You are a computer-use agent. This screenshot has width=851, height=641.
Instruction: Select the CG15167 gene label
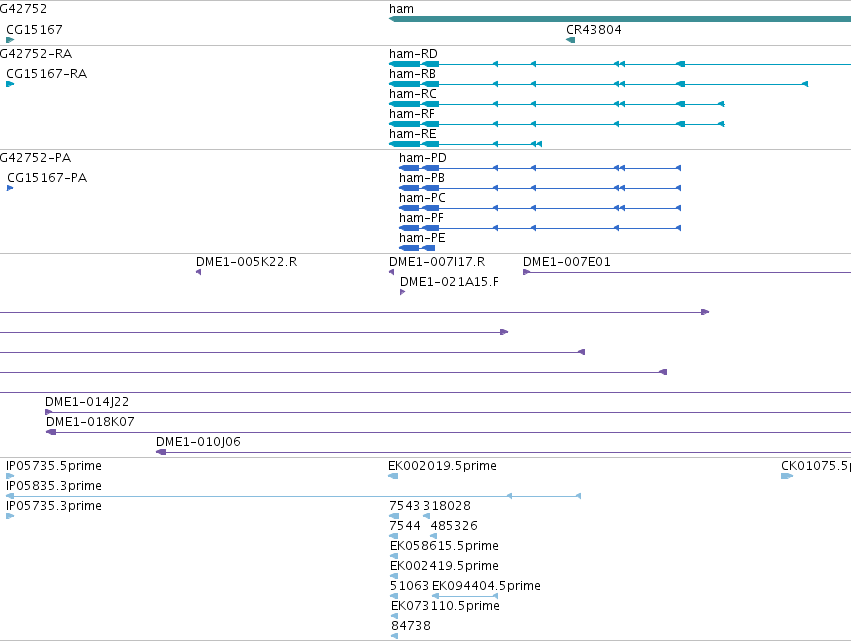click(x=34, y=29)
